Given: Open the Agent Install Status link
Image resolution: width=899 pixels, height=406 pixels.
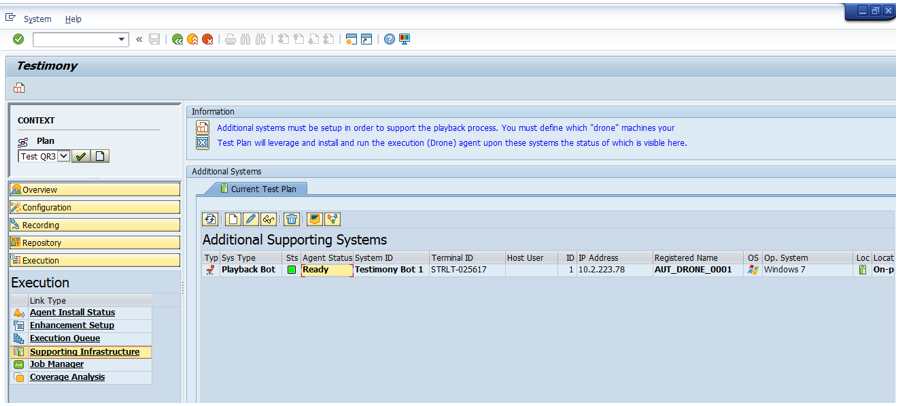Looking at the screenshot, I should pyautogui.click(x=72, y=313).
